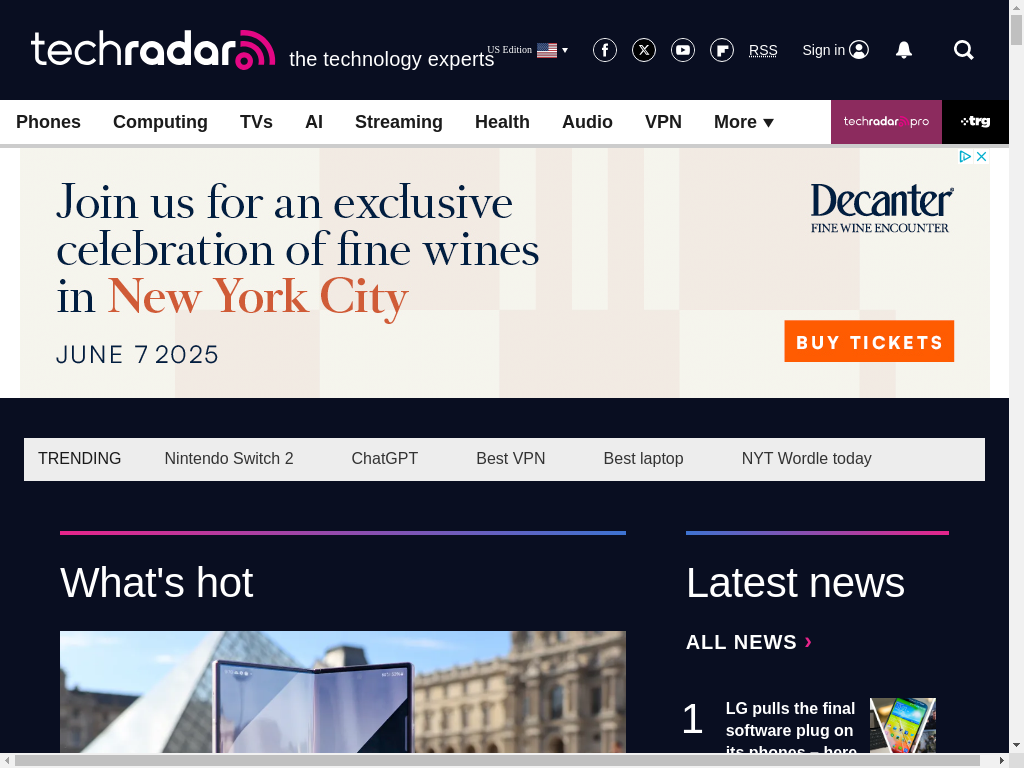Image resolution: width=1024 pixels, height=768 pixels.
Task: Open the Nintendo Switch 2 trending link
Action: click(229, 458)
